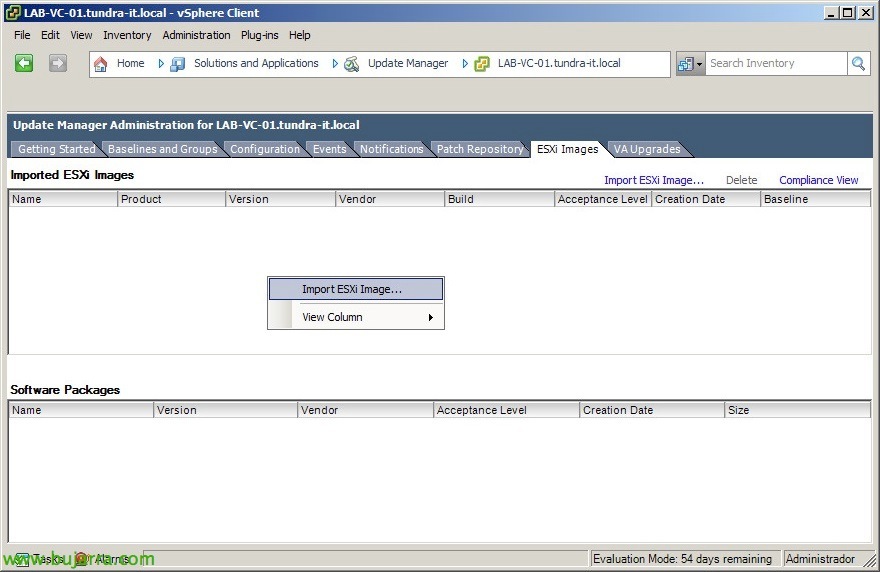The image size is (880, 572).
Task: Choose Import ESXi Image in context menu
Action: coord(356,289)
